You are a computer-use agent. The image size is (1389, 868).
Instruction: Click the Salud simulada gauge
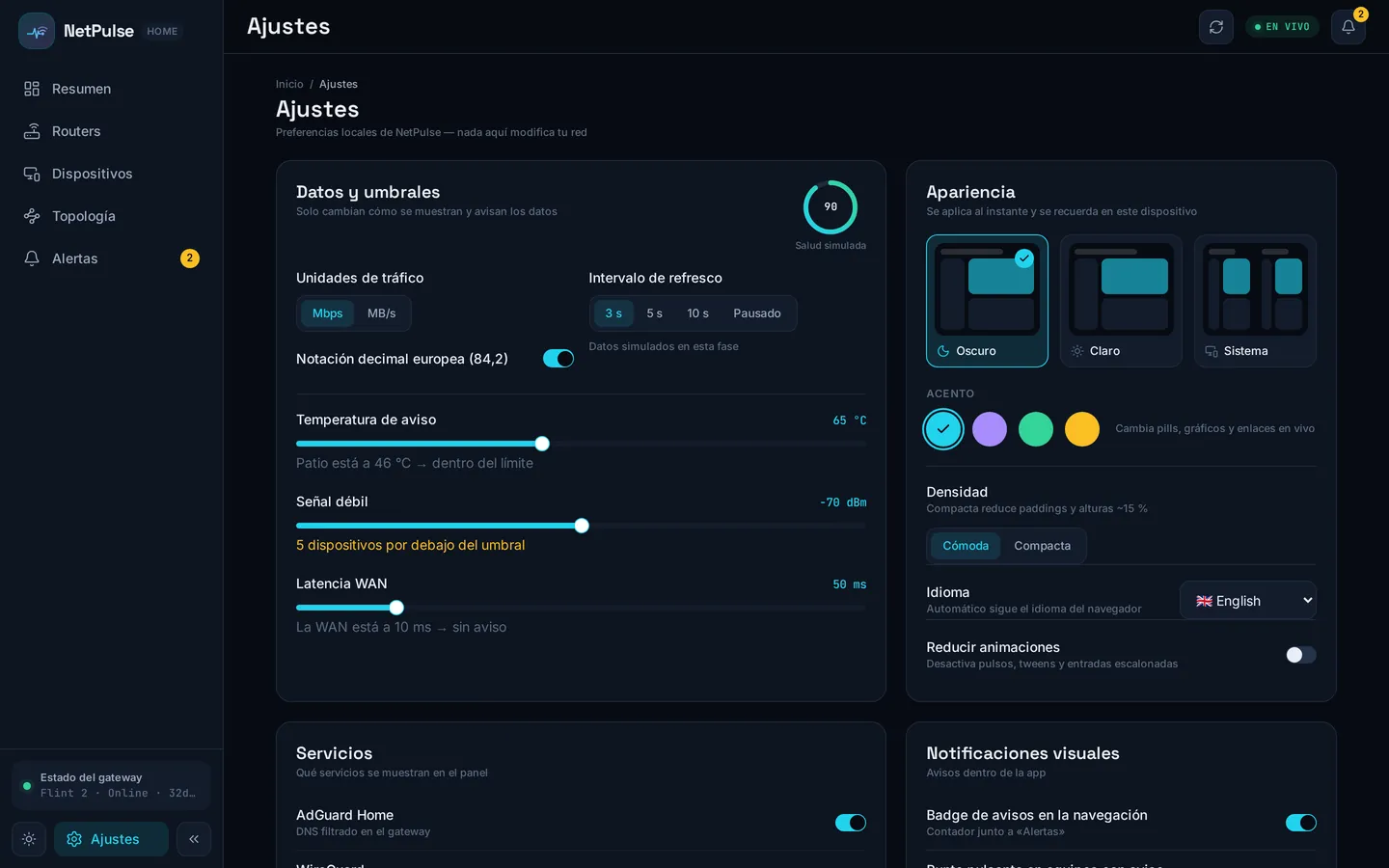(831, 207)
